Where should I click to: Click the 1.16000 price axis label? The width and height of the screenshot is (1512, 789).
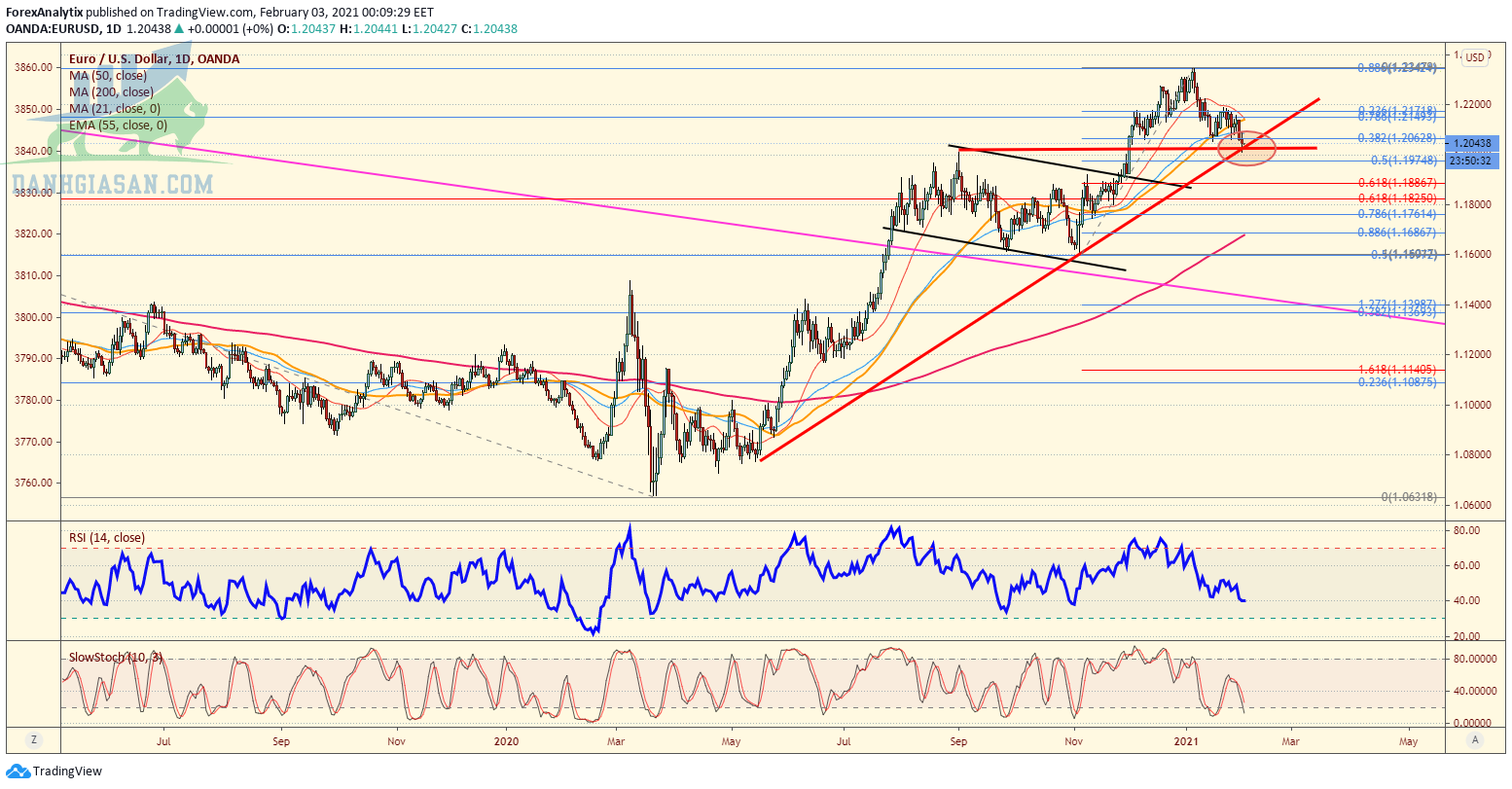pos(1473,254)
